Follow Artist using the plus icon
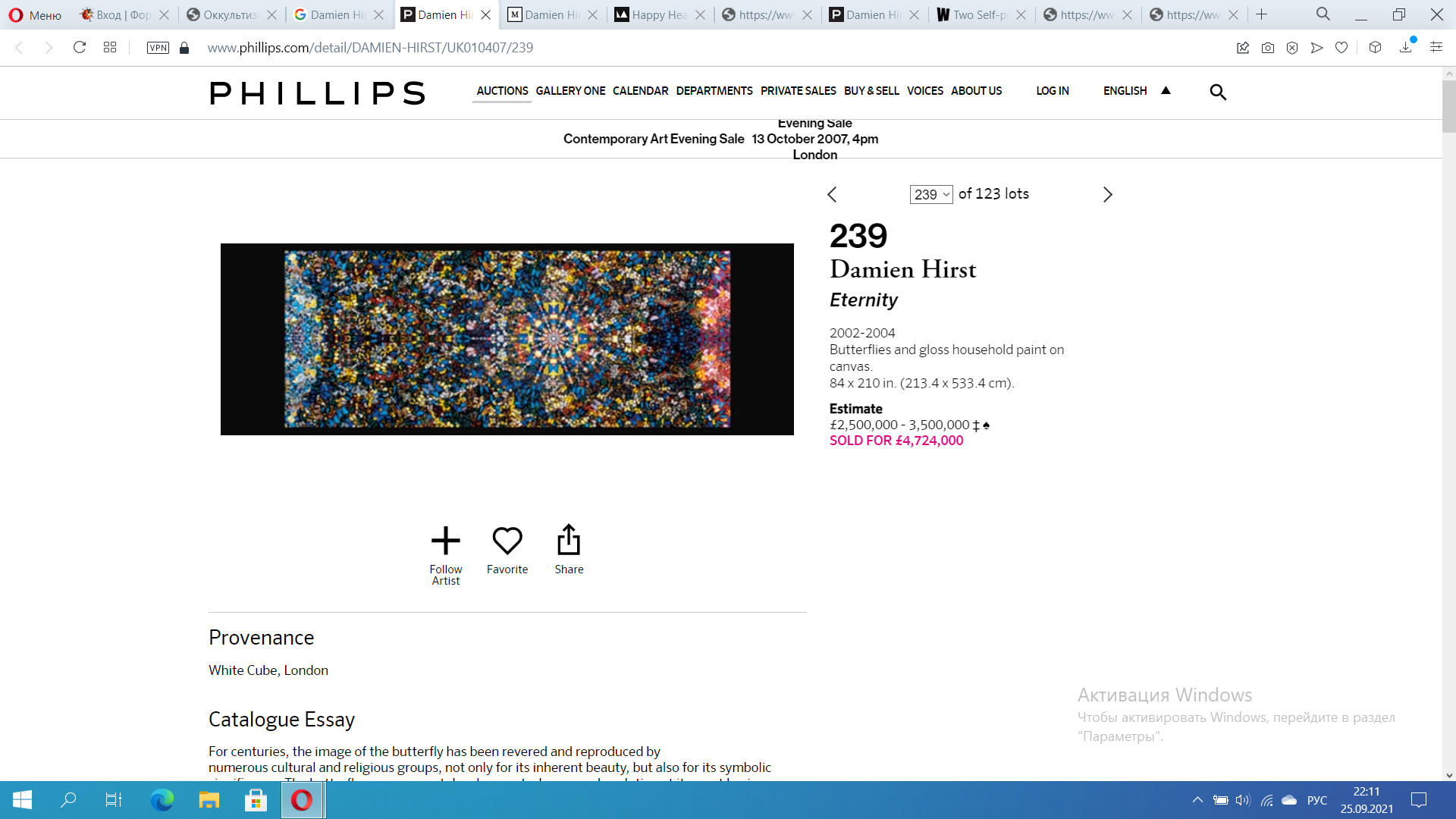The height and width of the screenshot is (819, 1456). point(446,541)
